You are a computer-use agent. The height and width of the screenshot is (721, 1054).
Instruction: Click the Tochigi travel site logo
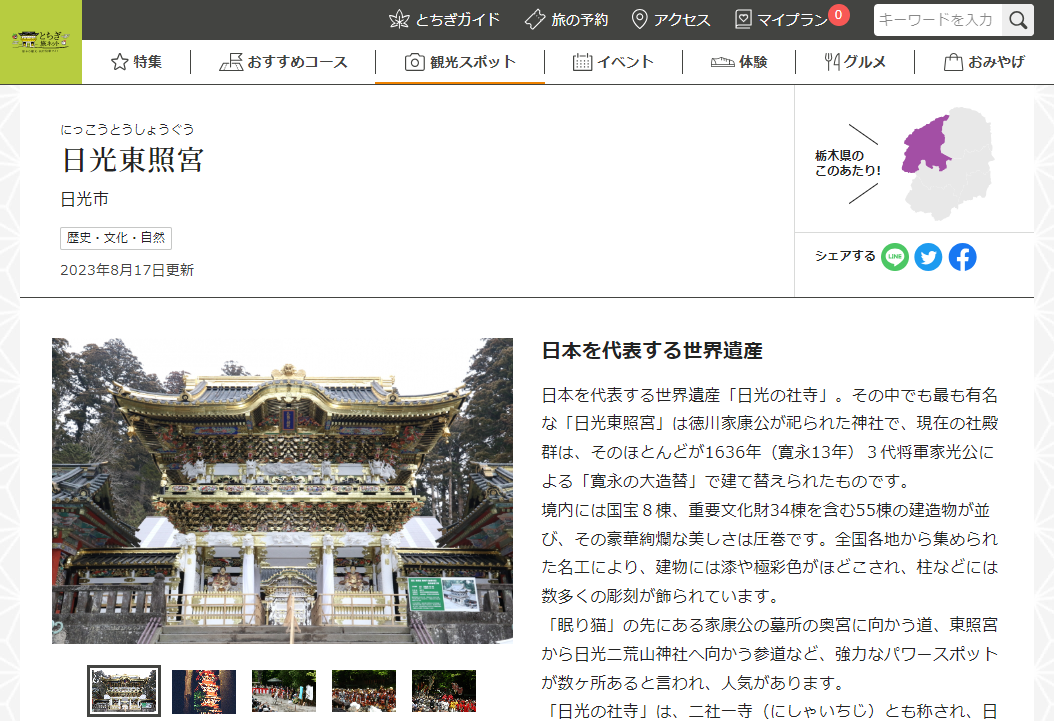(x=40, y=41)
